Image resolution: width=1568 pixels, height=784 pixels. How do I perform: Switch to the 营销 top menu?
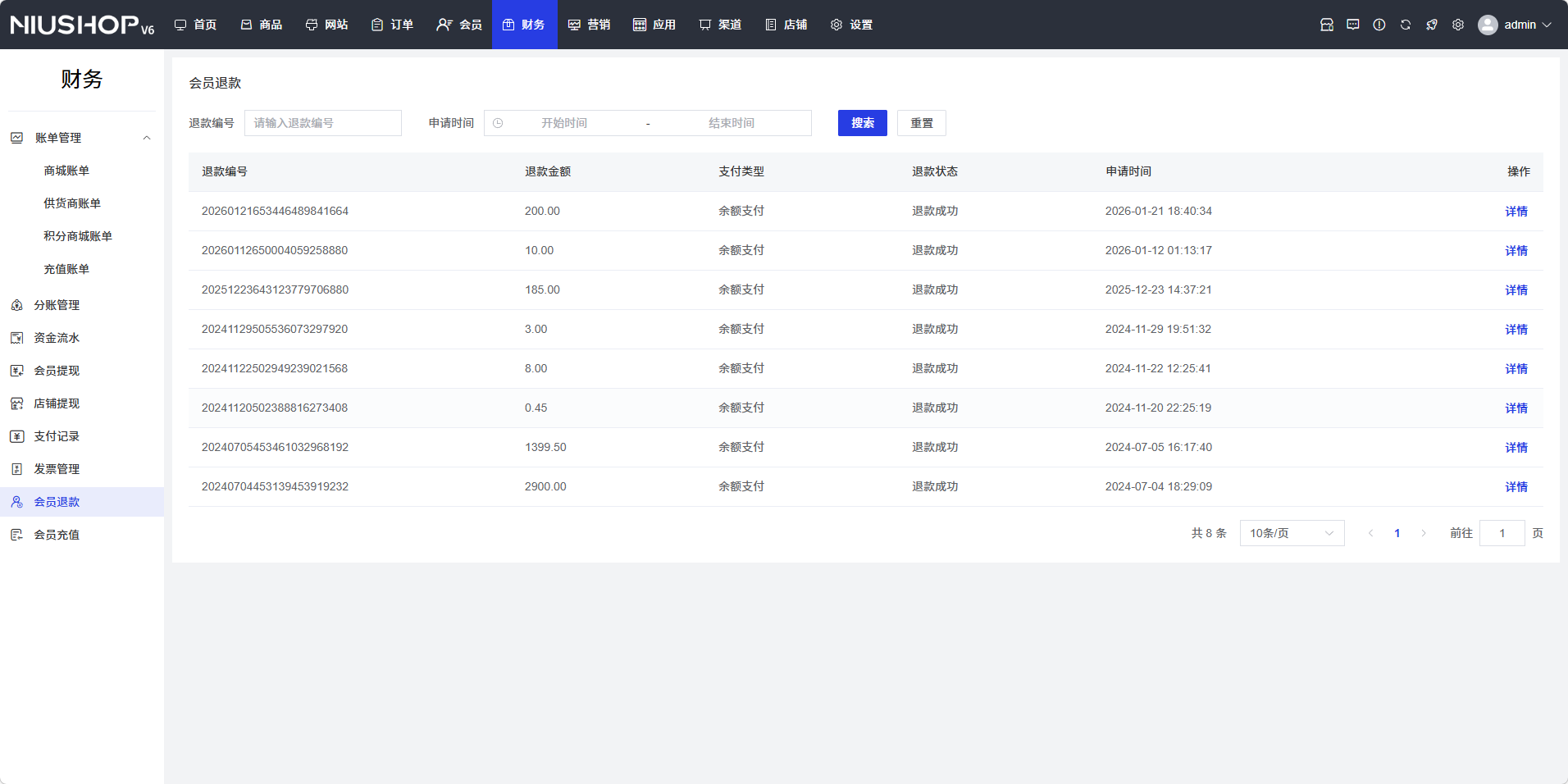pyautogui.click(x=589, y=25)
